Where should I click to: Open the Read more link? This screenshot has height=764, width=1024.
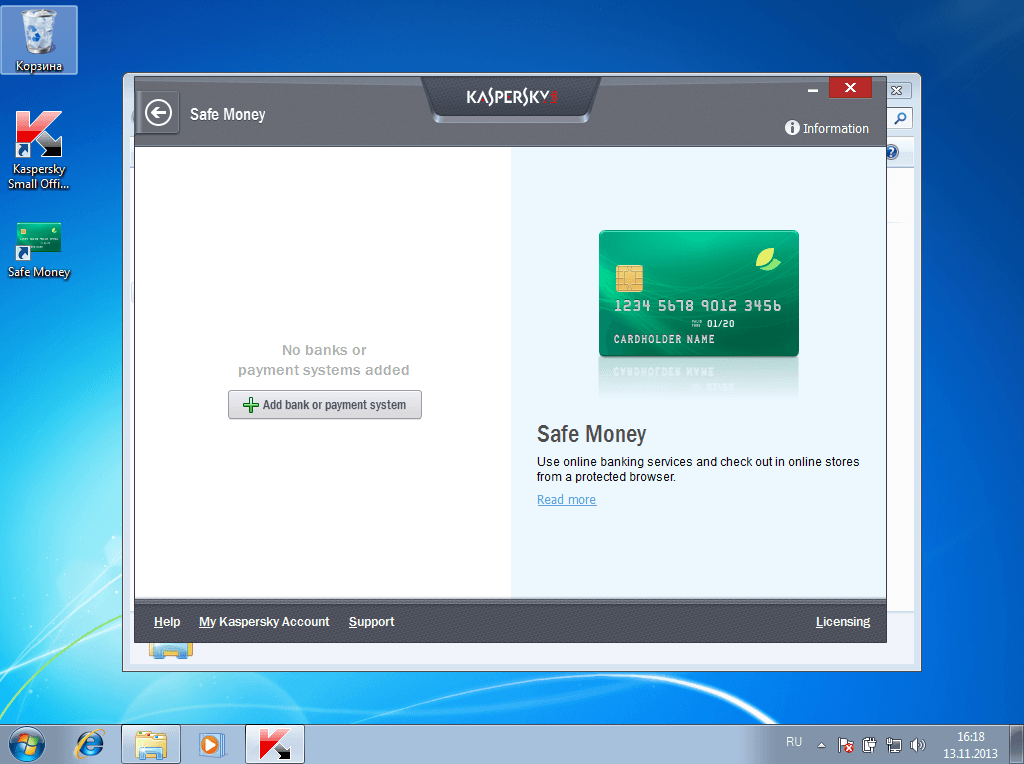click(x=566, y=500)
